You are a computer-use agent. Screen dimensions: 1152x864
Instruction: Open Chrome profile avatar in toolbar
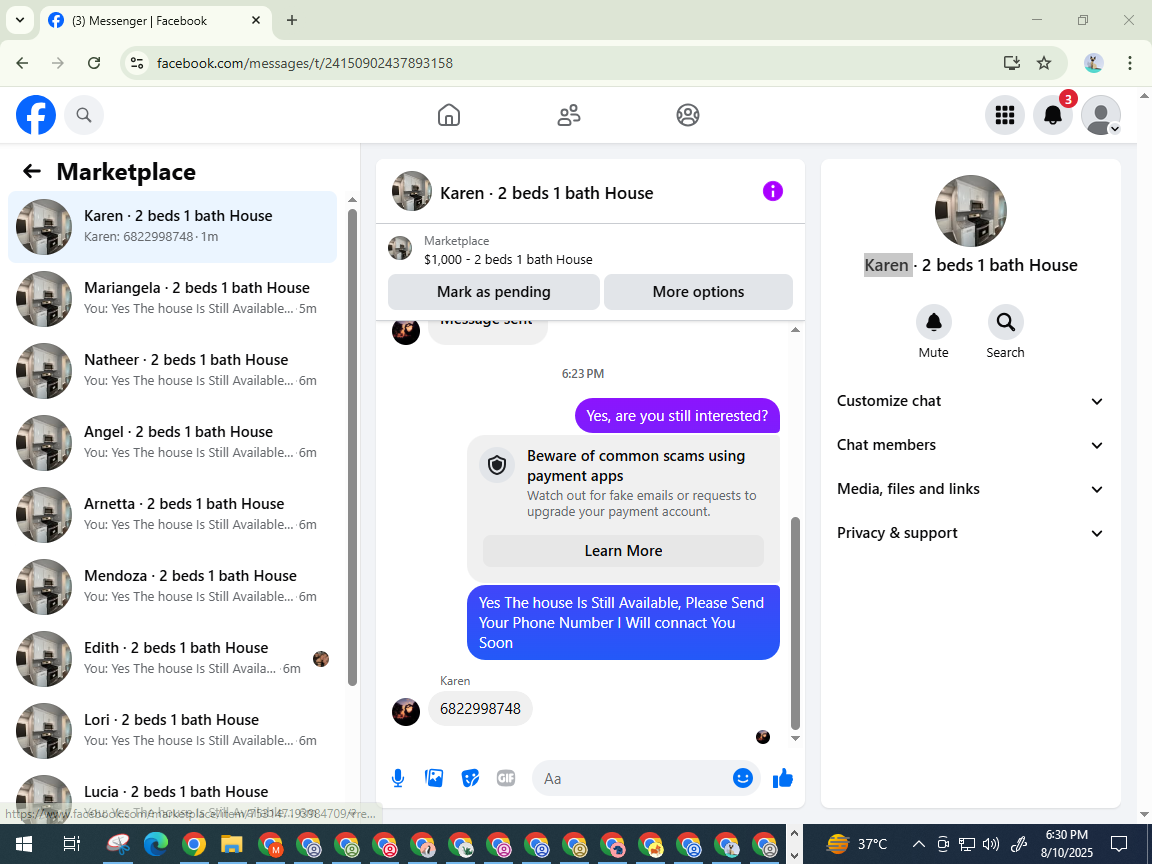[x=1093, y=63]
